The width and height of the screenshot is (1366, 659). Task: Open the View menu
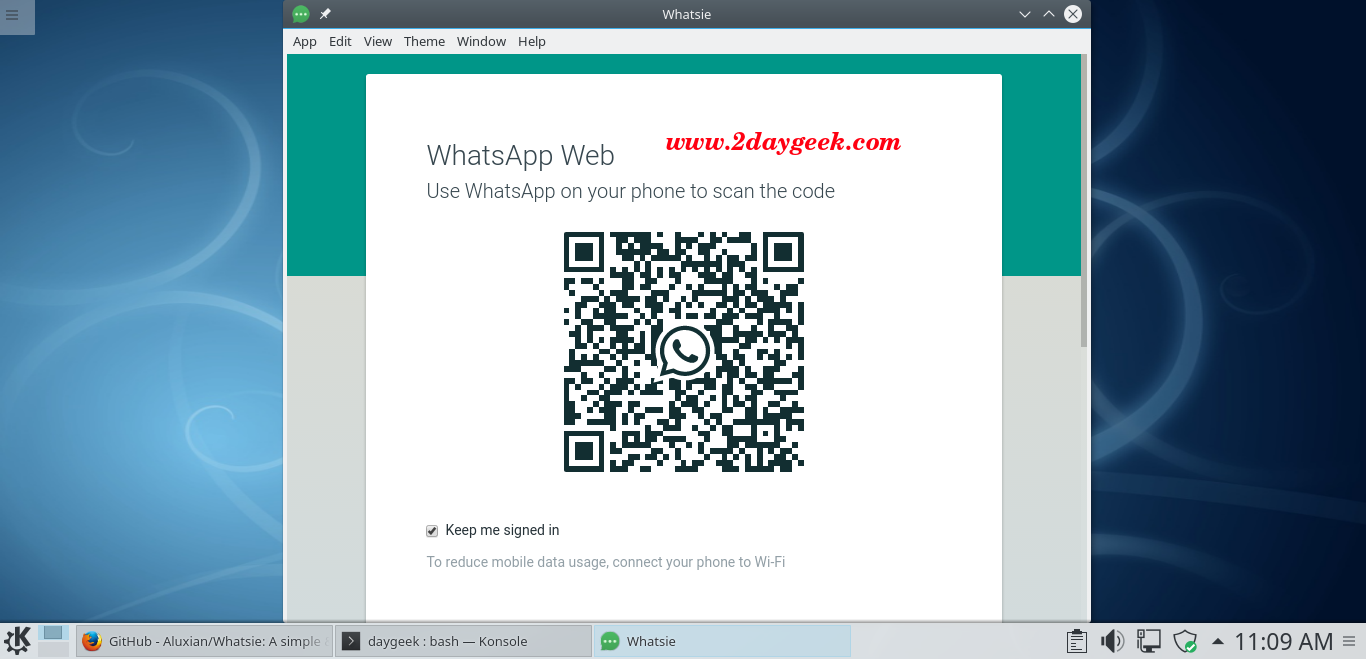(x=378, y=41)
